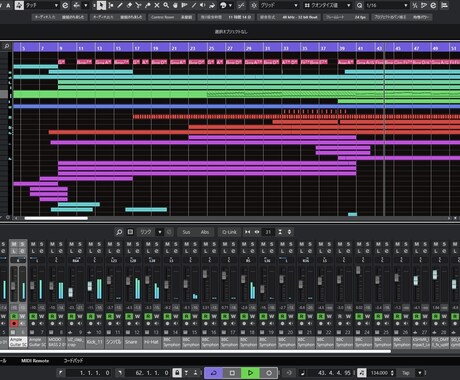This screenshot has width=460, height=380.
Task: Open the グリッド snap type dropdown
Action: point(296,5)
